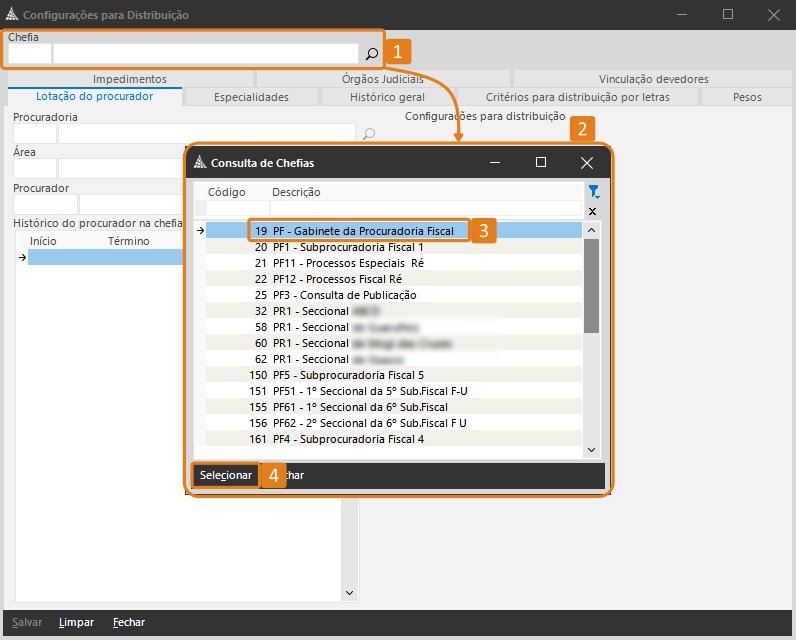Click the Chefia search magnifier icon

coord(371,54)
